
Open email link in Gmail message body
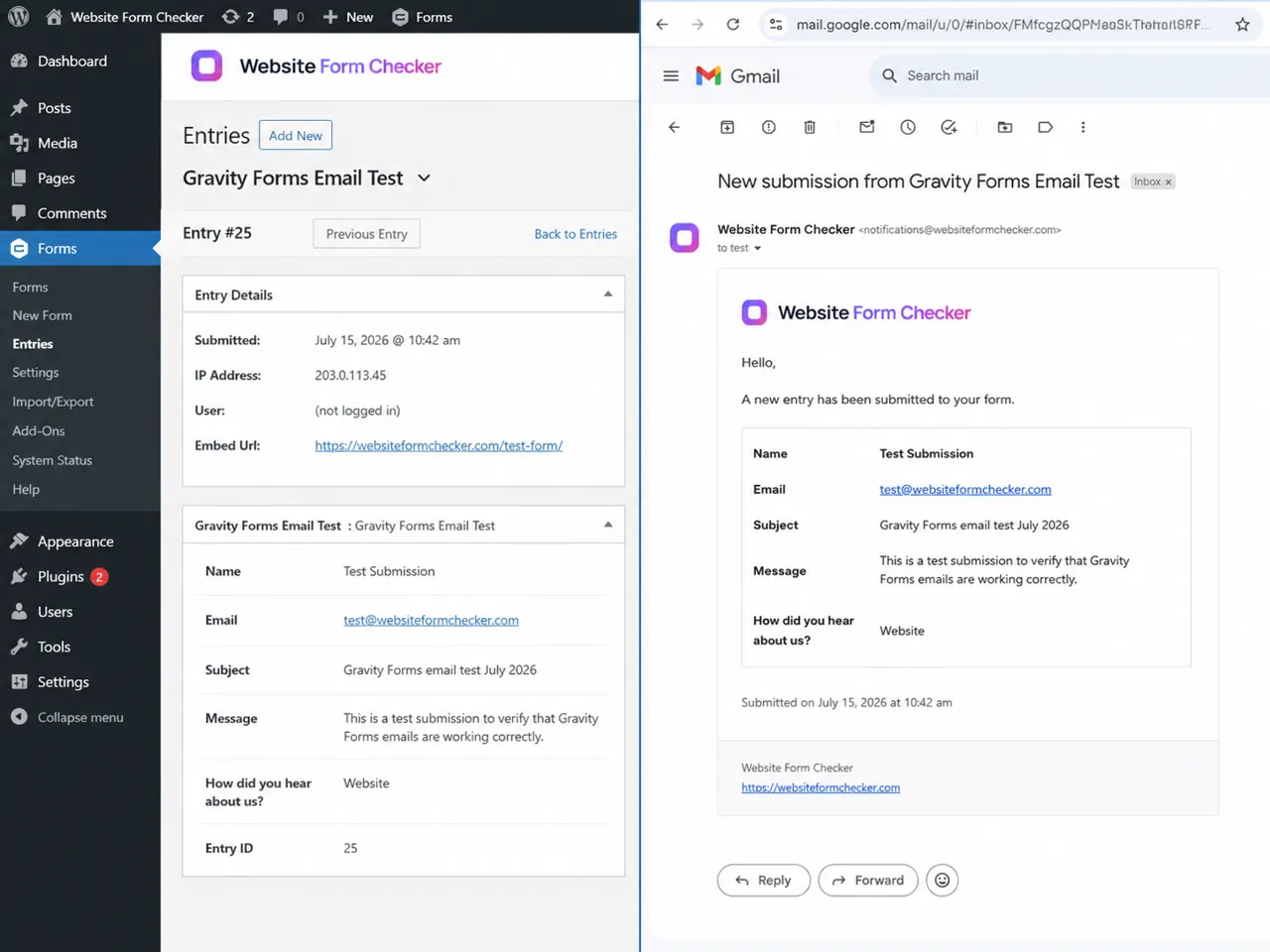click(965, 490)
